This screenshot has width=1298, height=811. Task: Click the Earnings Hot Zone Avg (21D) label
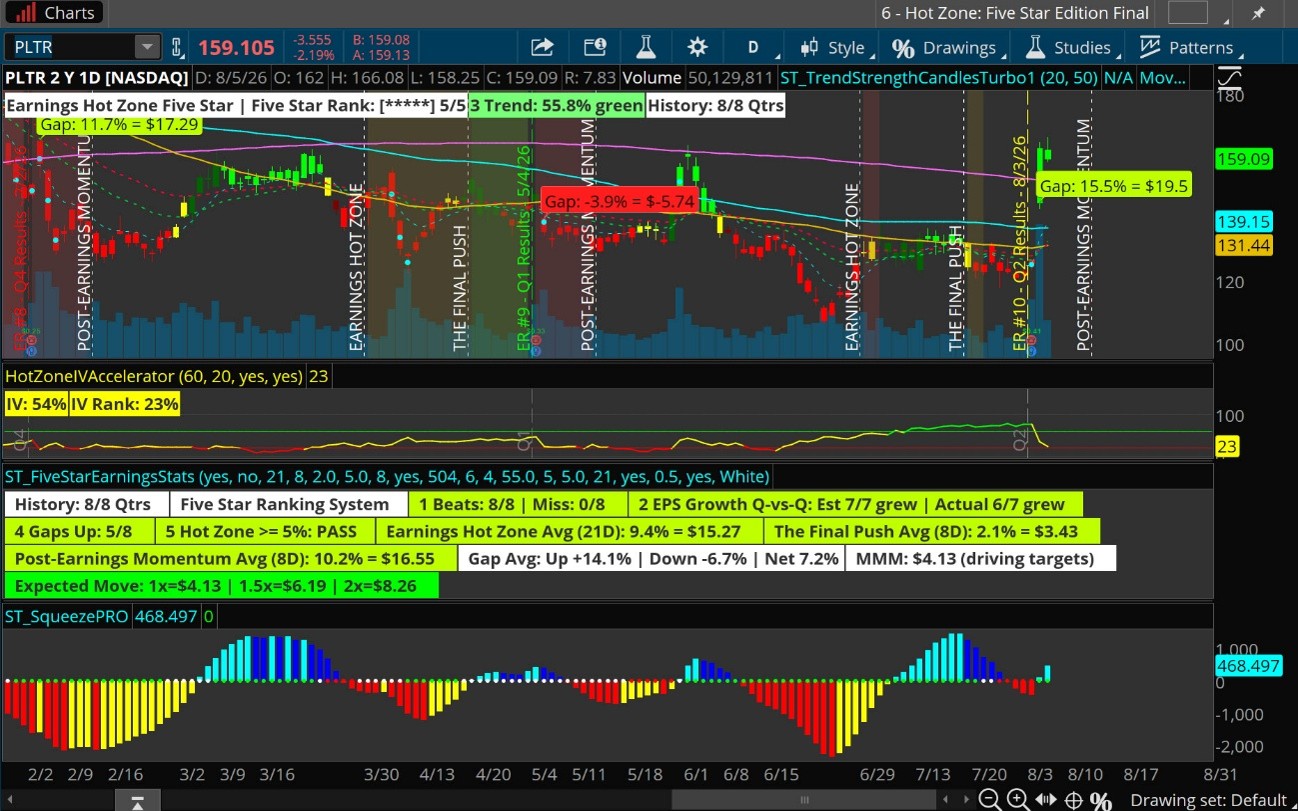click(x=568, y=531)
